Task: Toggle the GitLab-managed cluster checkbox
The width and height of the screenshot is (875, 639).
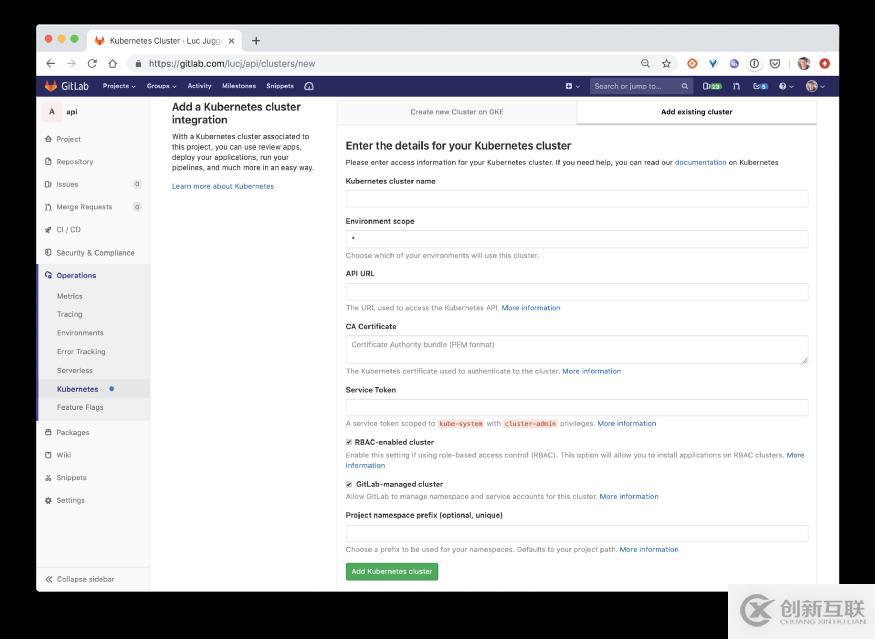Action: click(x=349, y=484)
